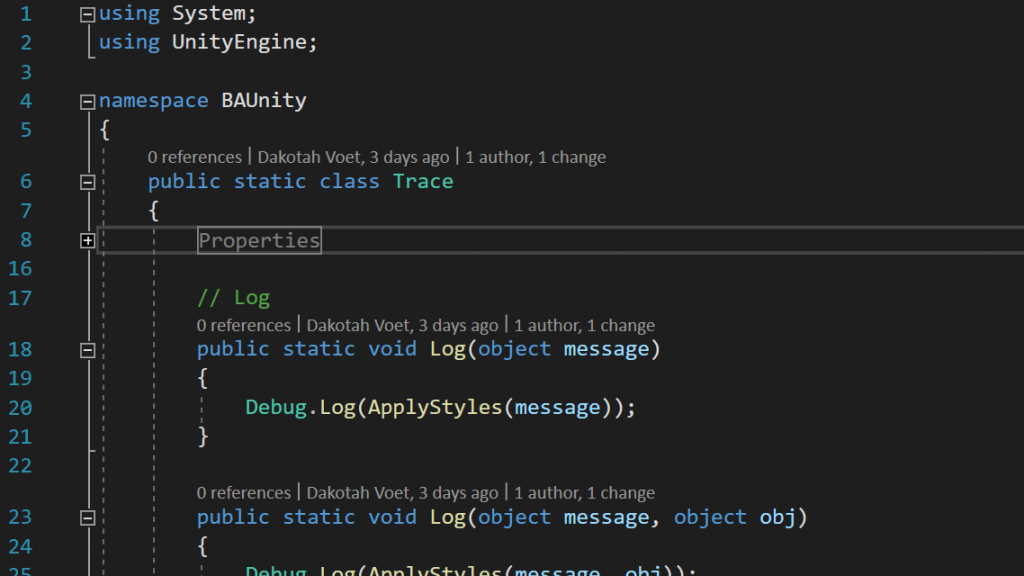
Task: Collapse the using directives block
Action: pyautogui.click(x=87, y=14)
